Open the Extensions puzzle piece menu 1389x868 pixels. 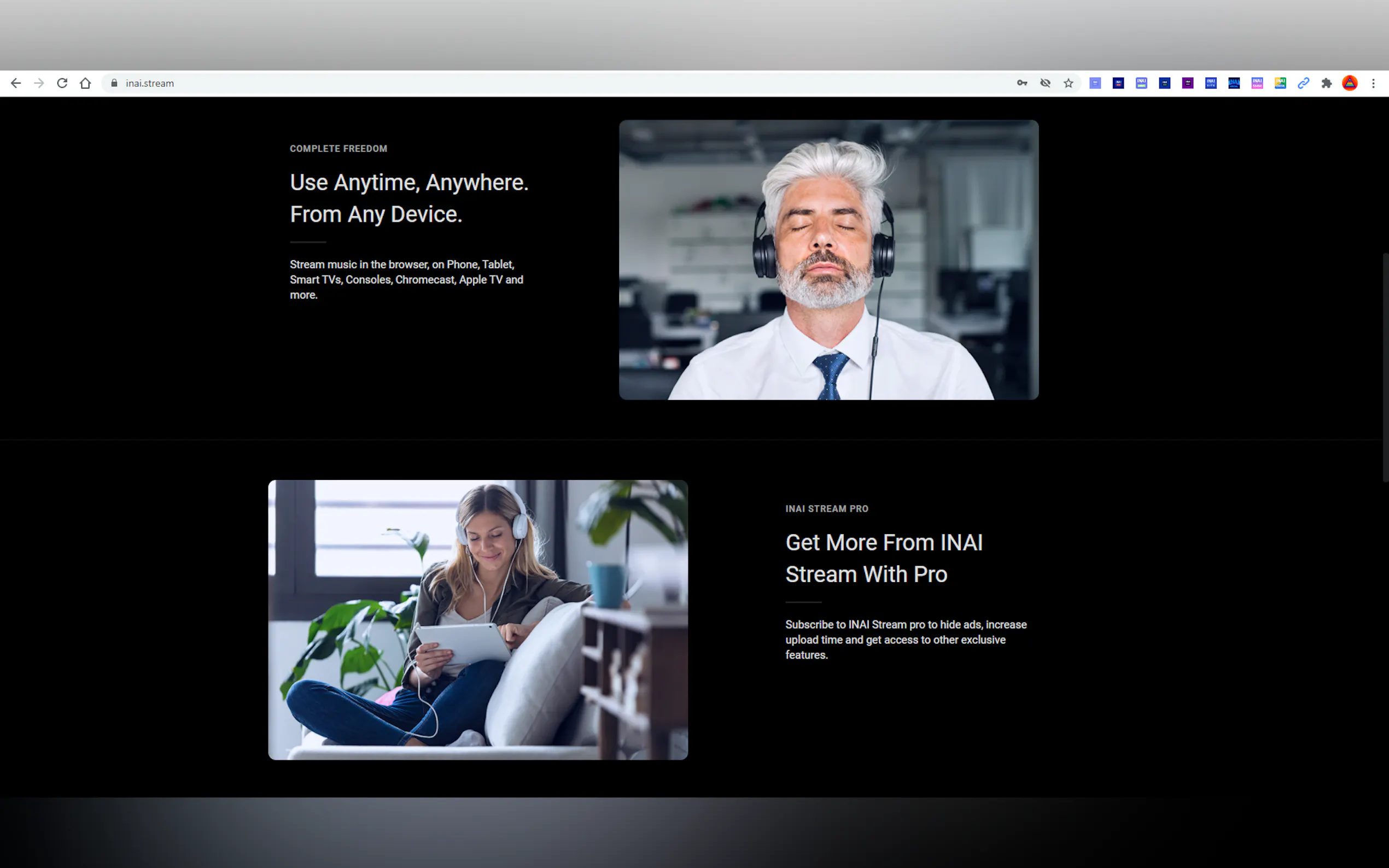pyautogui.click(x=1327, y=83)
